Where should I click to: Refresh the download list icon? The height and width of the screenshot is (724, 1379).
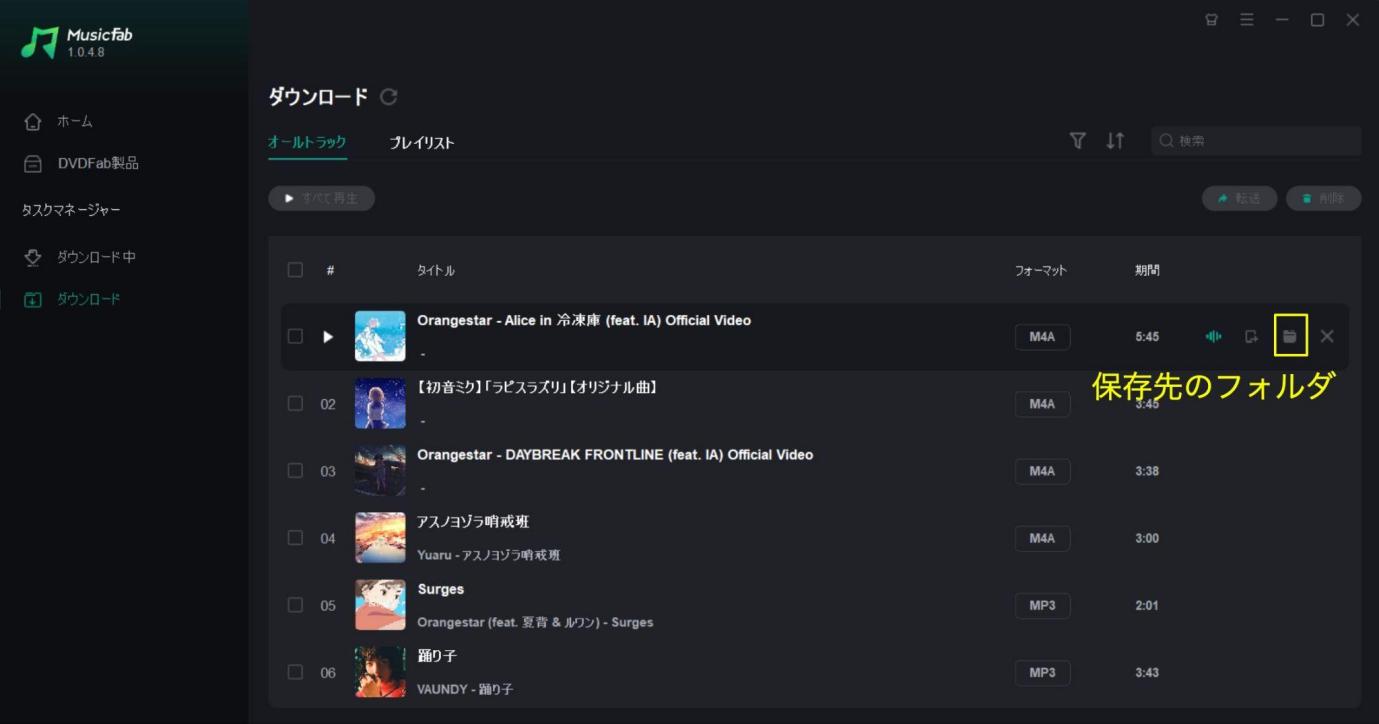click(389, 97)
